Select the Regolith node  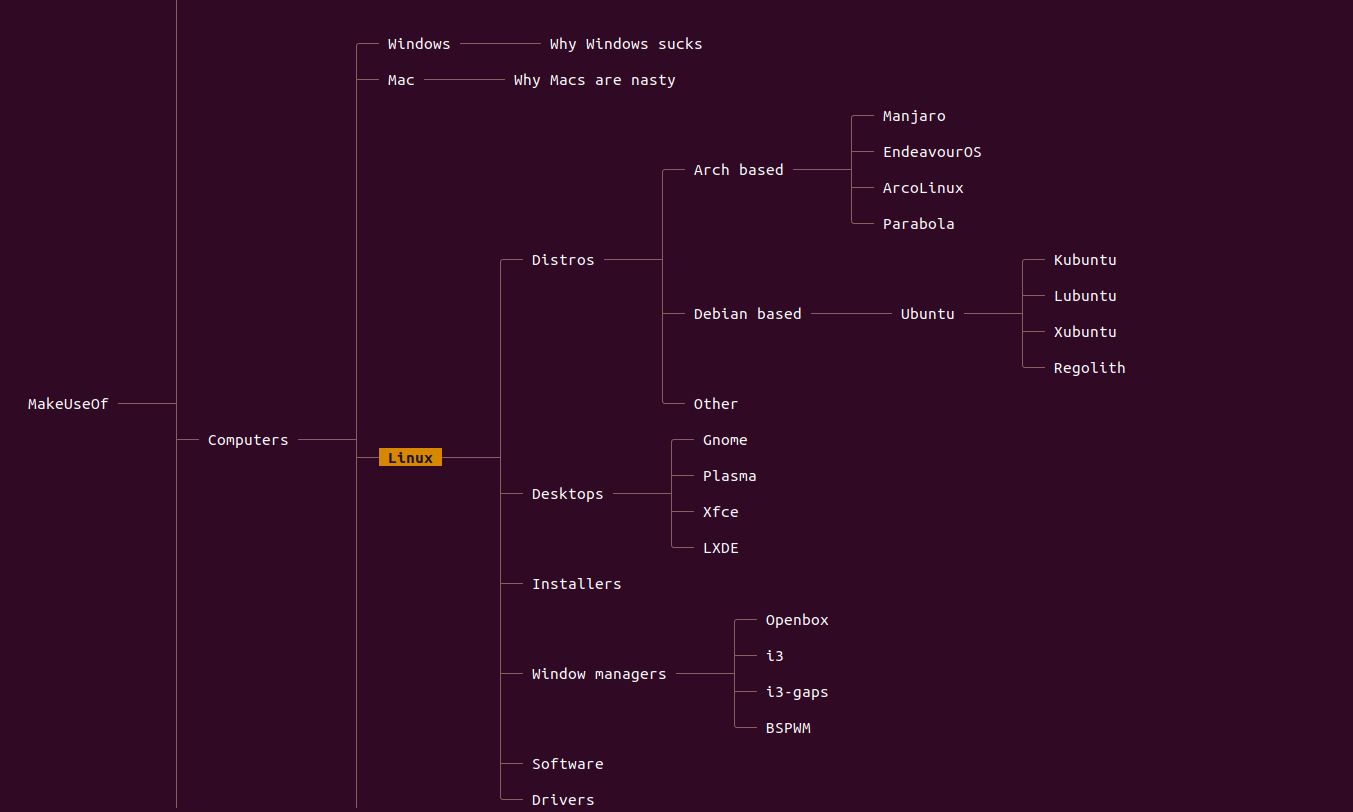[x=1090, y=368]
